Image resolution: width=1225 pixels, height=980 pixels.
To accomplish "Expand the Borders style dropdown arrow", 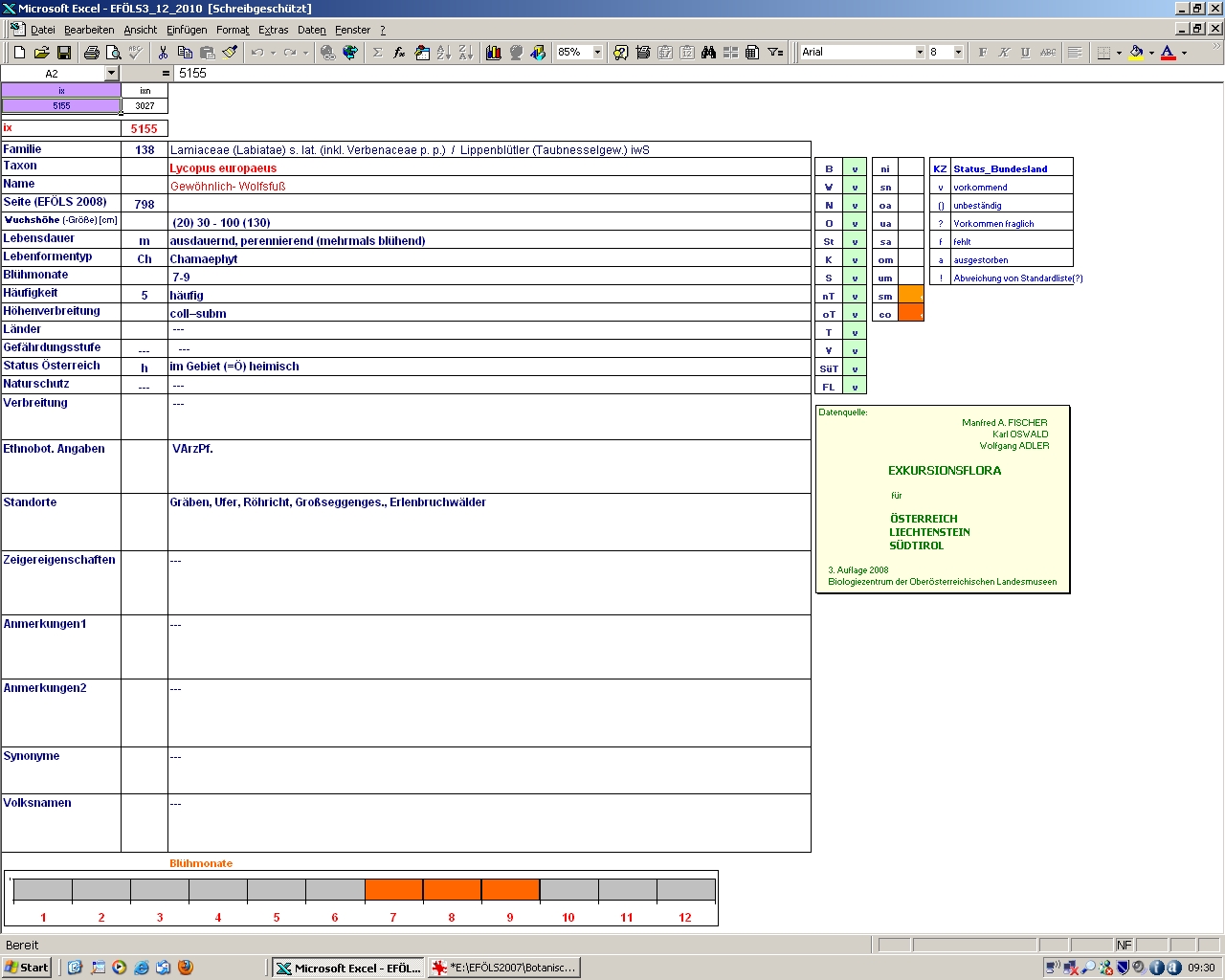I will pyautogui.click(x=1119, y=53).
